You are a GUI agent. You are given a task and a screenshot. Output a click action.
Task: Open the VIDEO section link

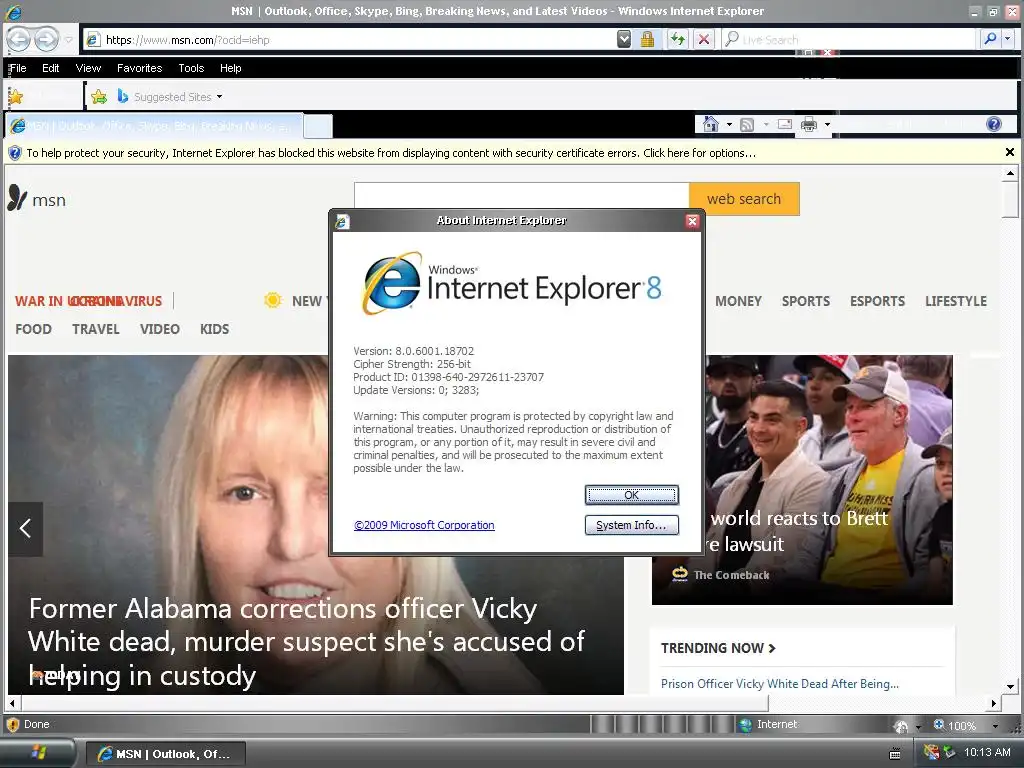(159, 329)
